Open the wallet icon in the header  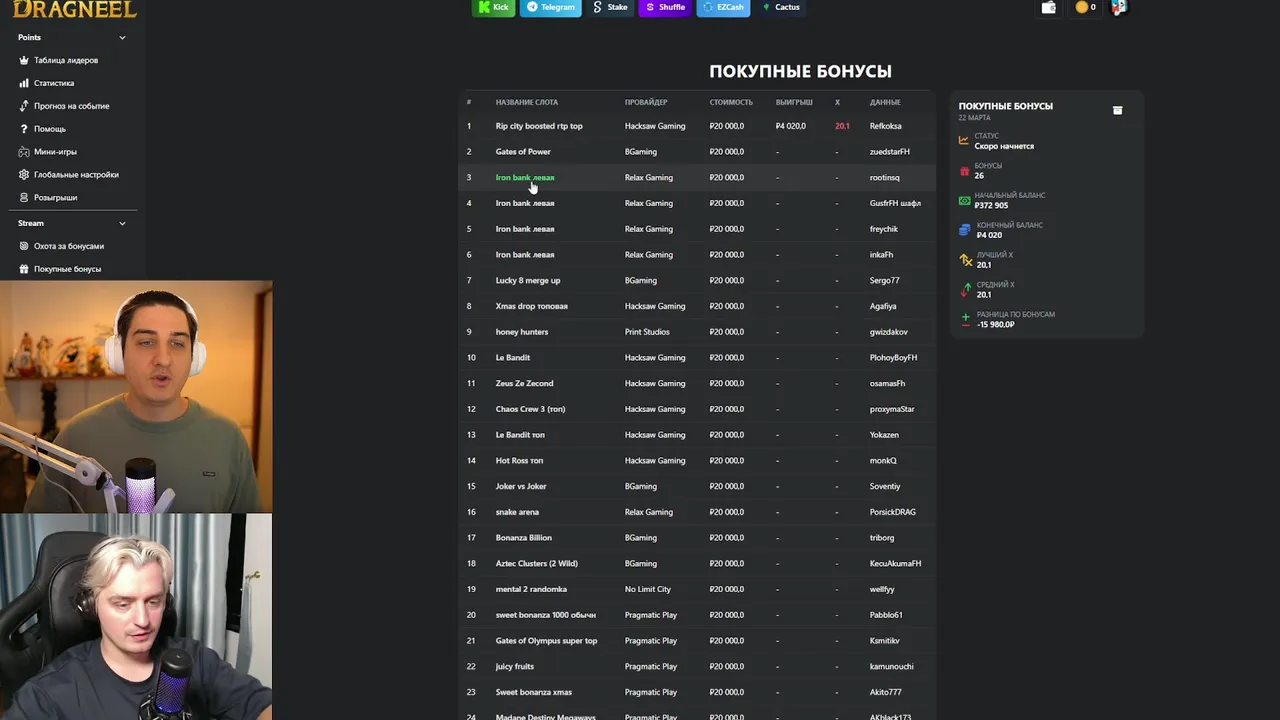[1048, 7]
